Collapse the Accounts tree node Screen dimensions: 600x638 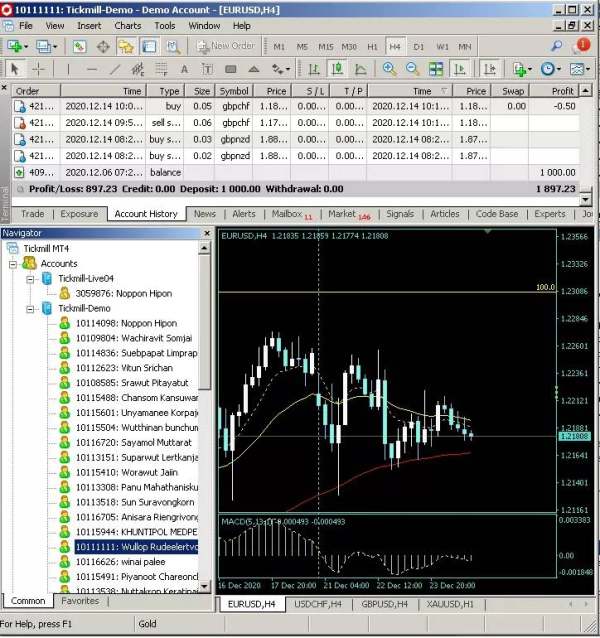[13, 264]
